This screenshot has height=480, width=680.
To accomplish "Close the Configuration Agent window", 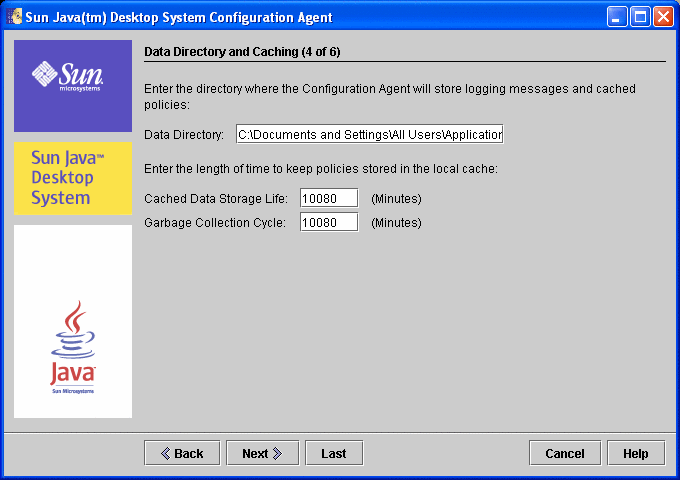I will point(664,17).
